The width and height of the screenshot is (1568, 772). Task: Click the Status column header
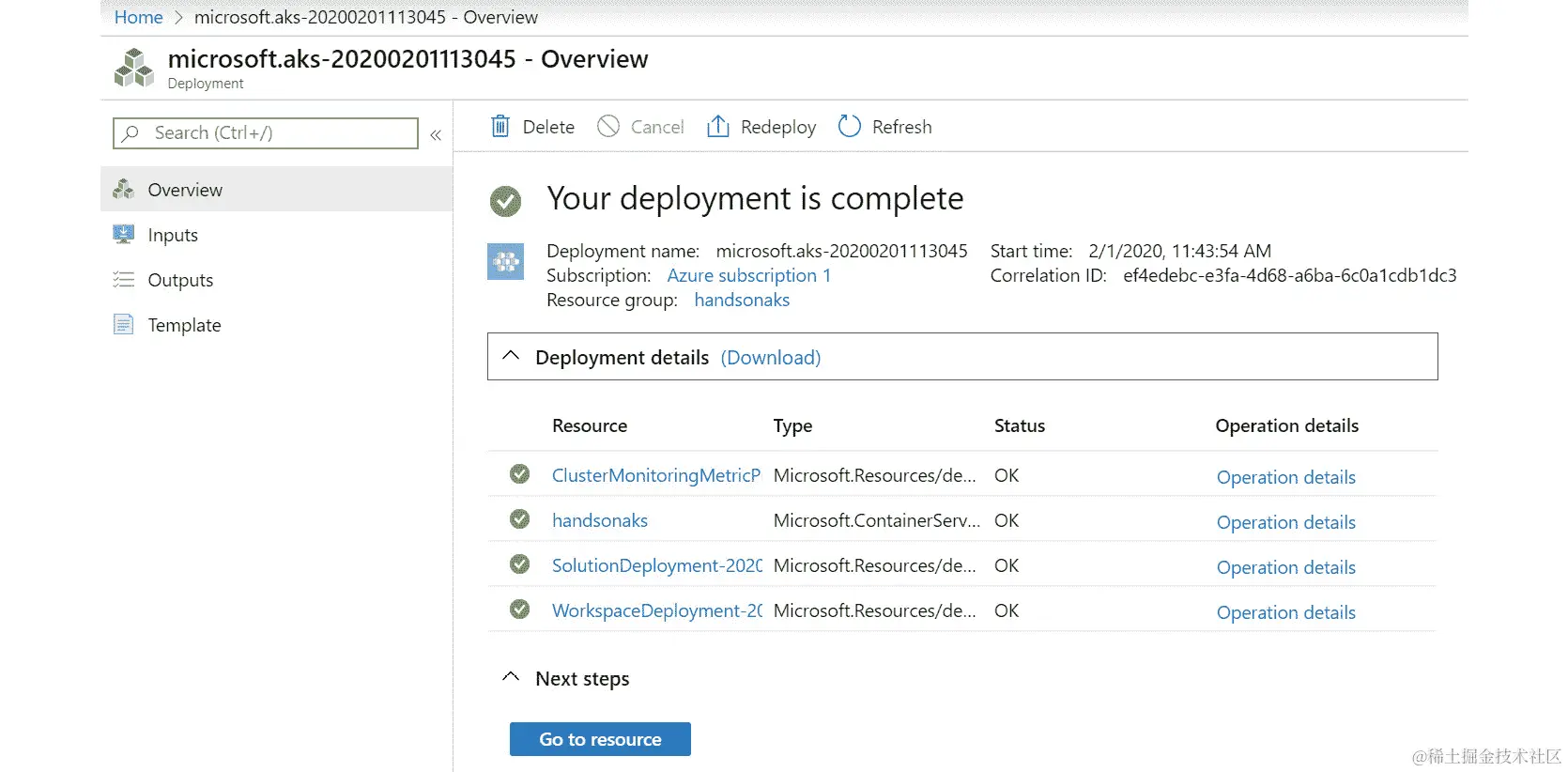pos(1020,425)
